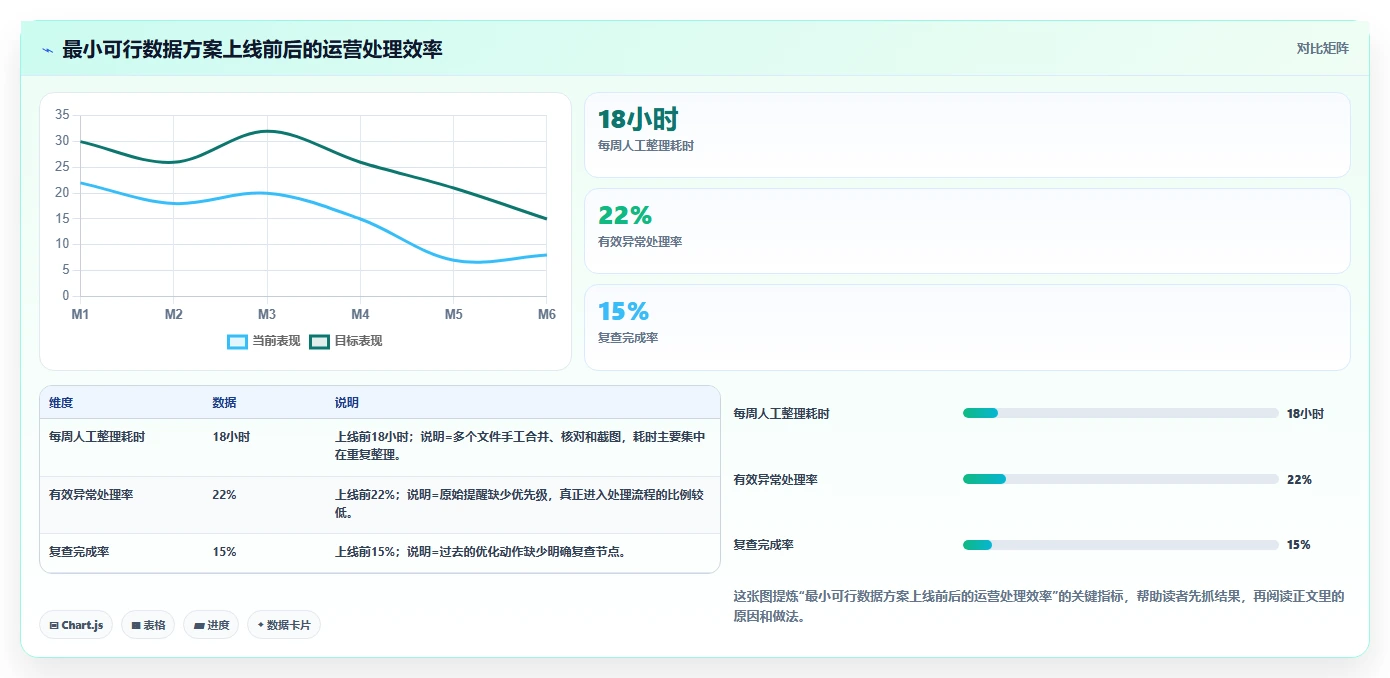
Task: Click the 有效异常处理率 progress bar
Action: click(x=1120, y=479)
